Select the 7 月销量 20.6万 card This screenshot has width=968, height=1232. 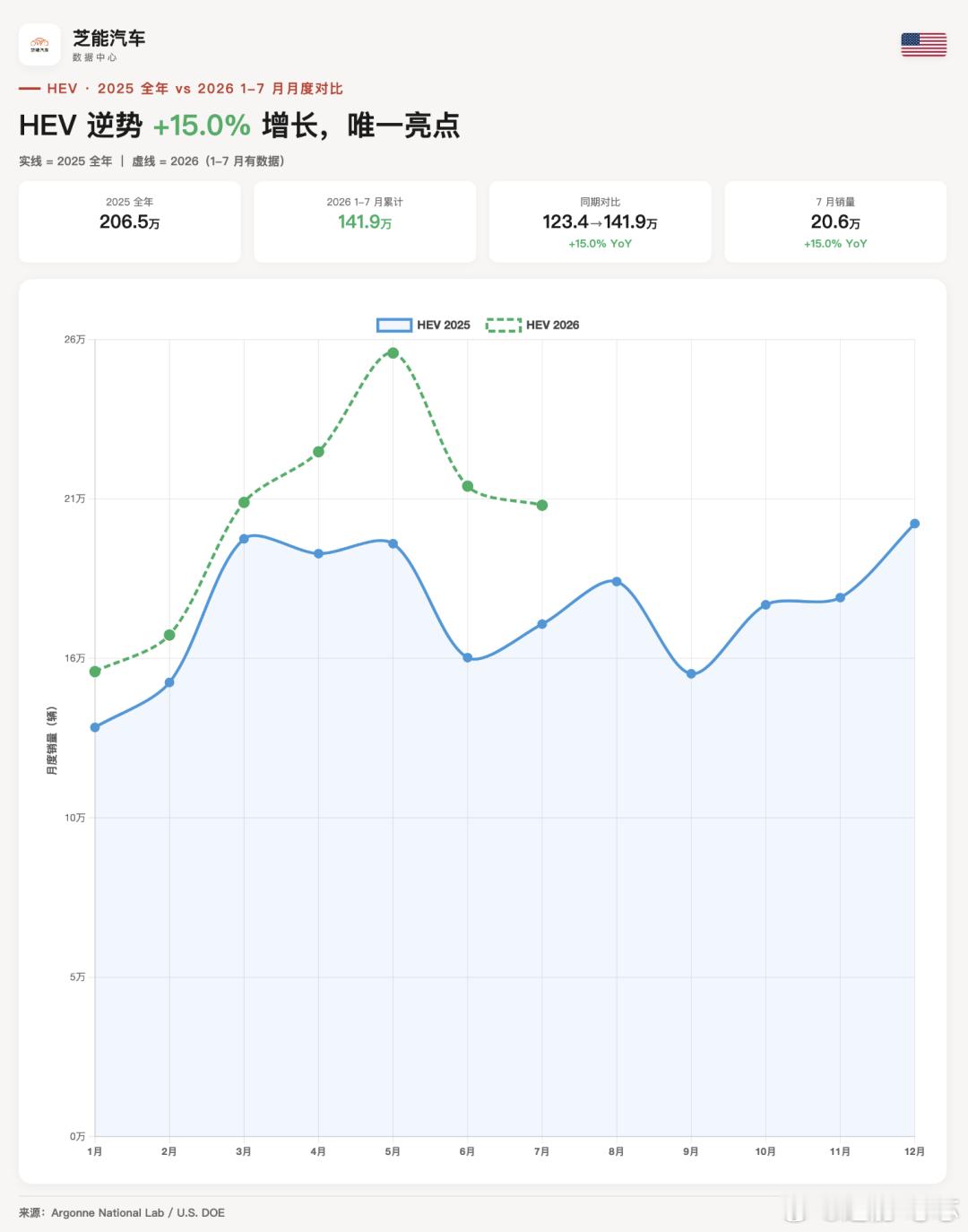(x=835, y=221)
